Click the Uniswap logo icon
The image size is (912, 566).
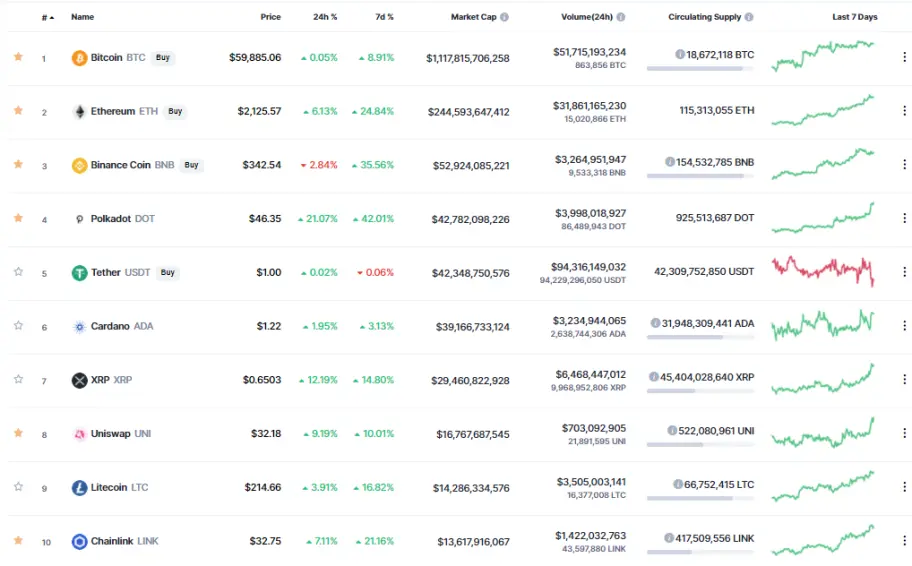click(x=79, y=434)
